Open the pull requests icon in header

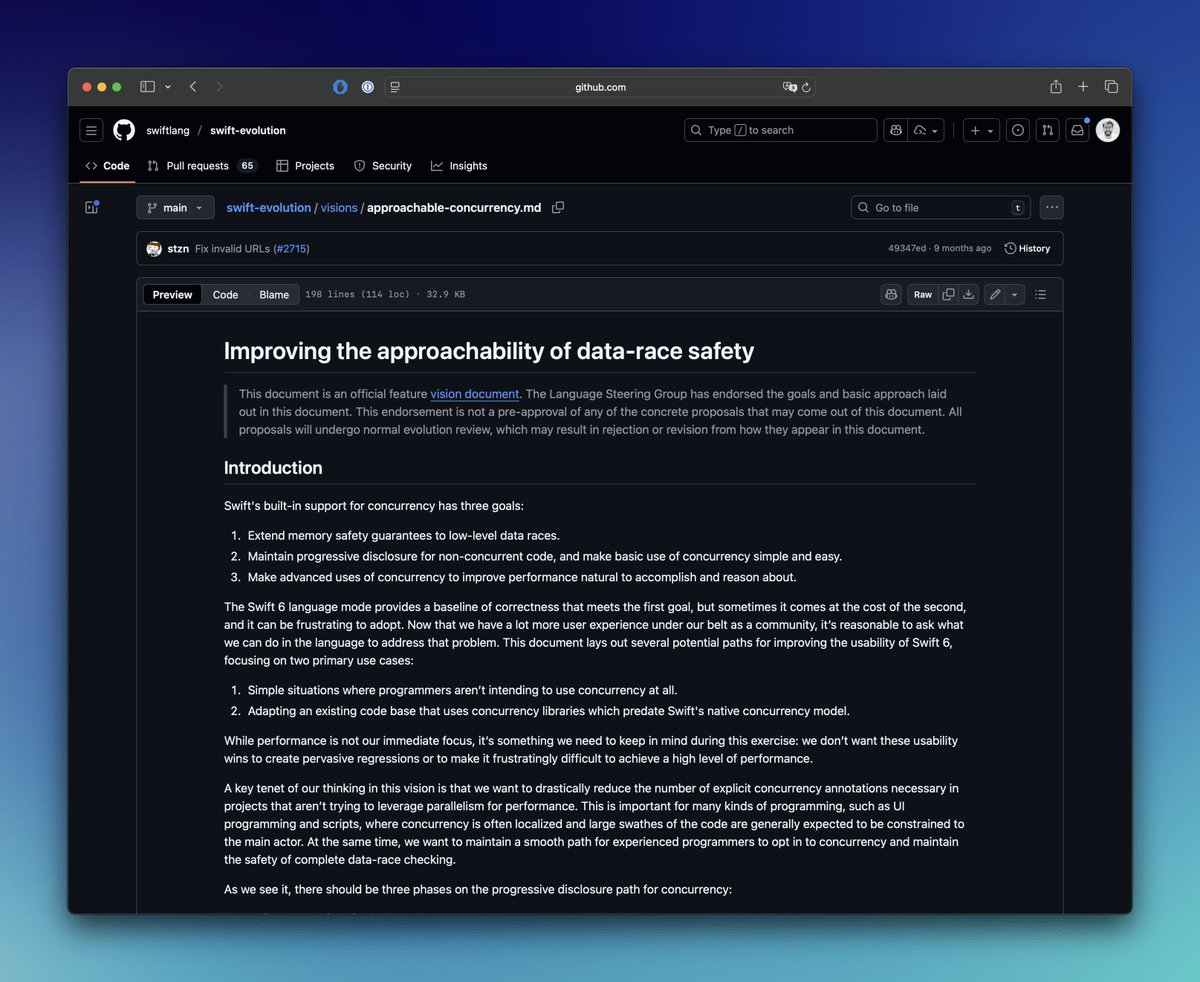pyautogui.click(x=1047, y=130)
